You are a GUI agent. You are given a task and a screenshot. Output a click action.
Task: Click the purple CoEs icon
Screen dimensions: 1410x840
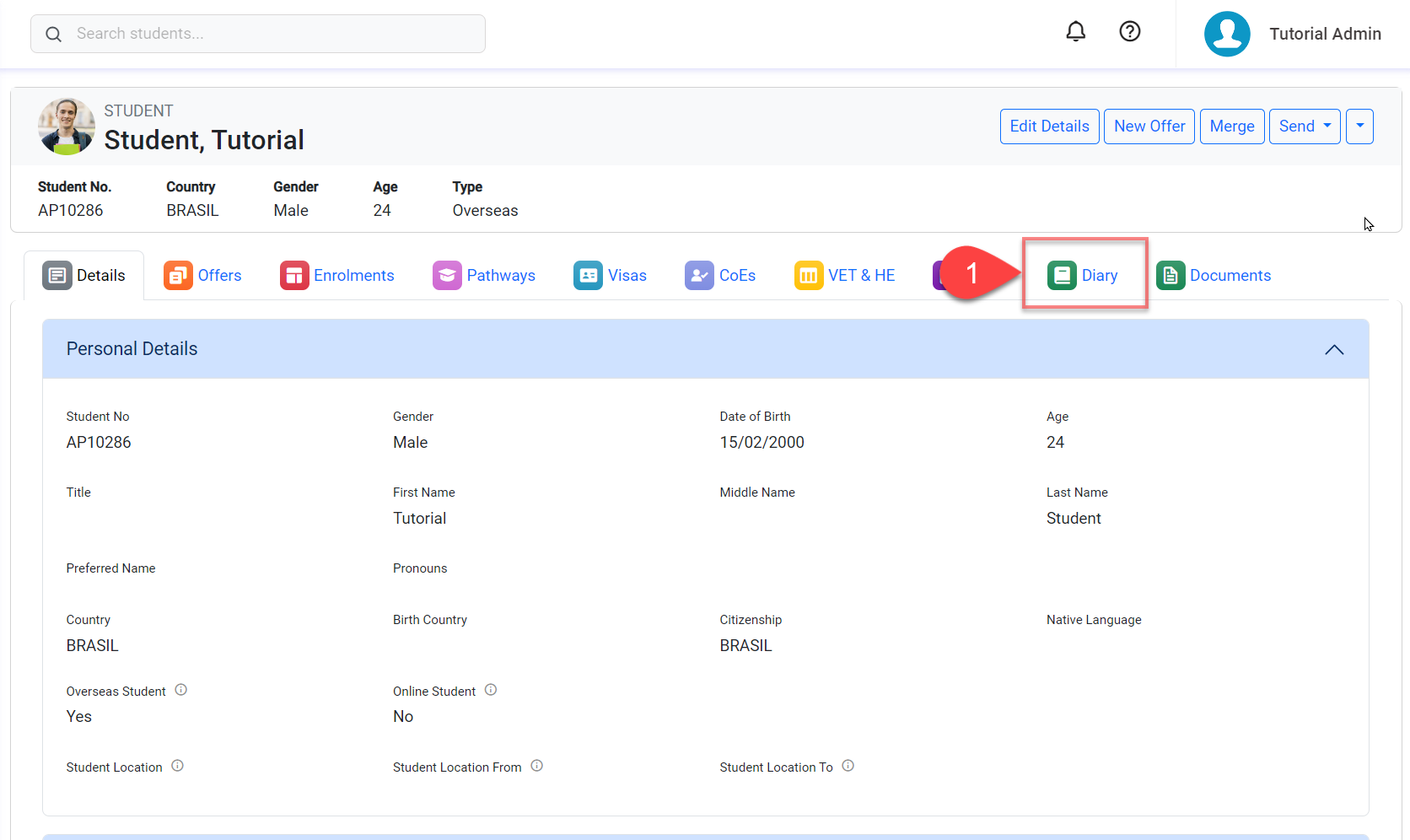(x=699, y=276)
